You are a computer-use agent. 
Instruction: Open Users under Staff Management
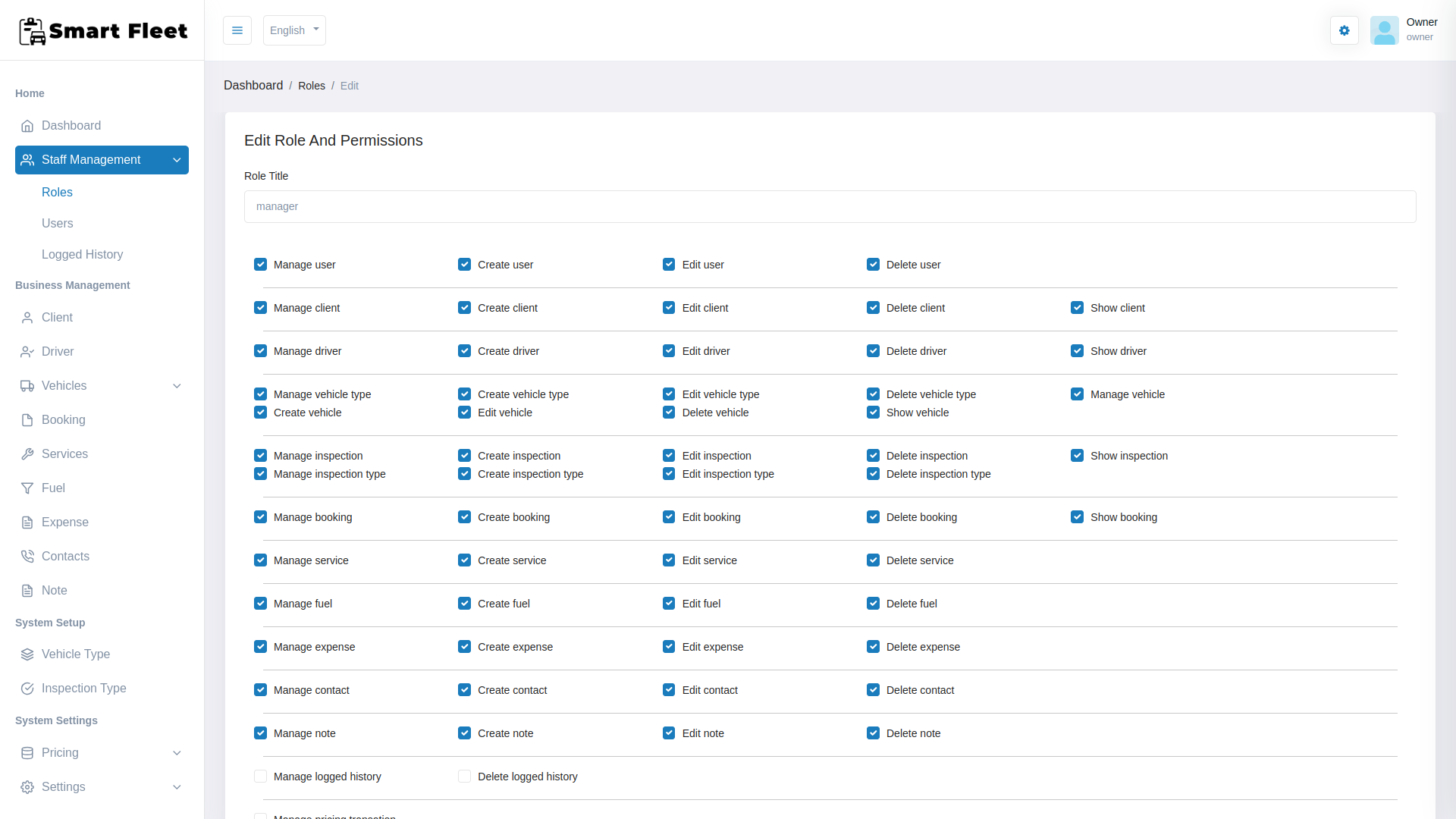(58, 224)
